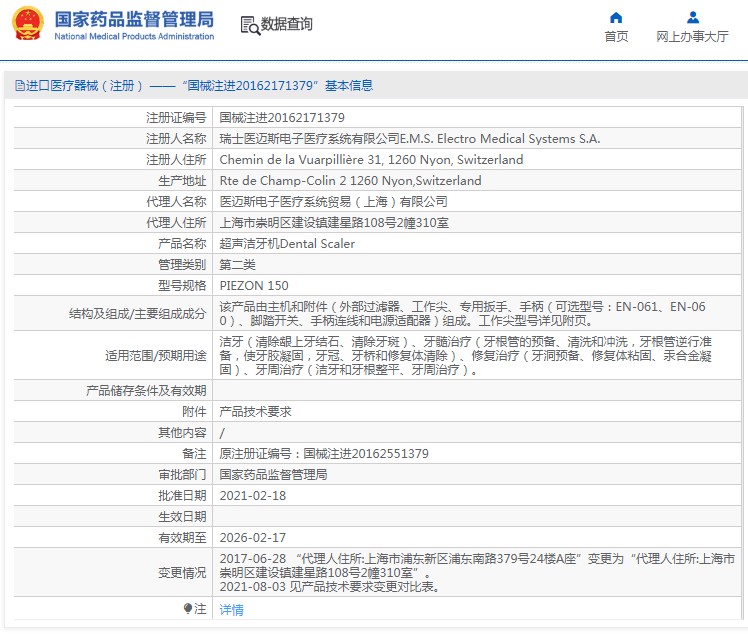Image resolution: width=748 pixels, height=634 pixels.
Task: Click the 管理类别 row label
Action: point(182,264)
